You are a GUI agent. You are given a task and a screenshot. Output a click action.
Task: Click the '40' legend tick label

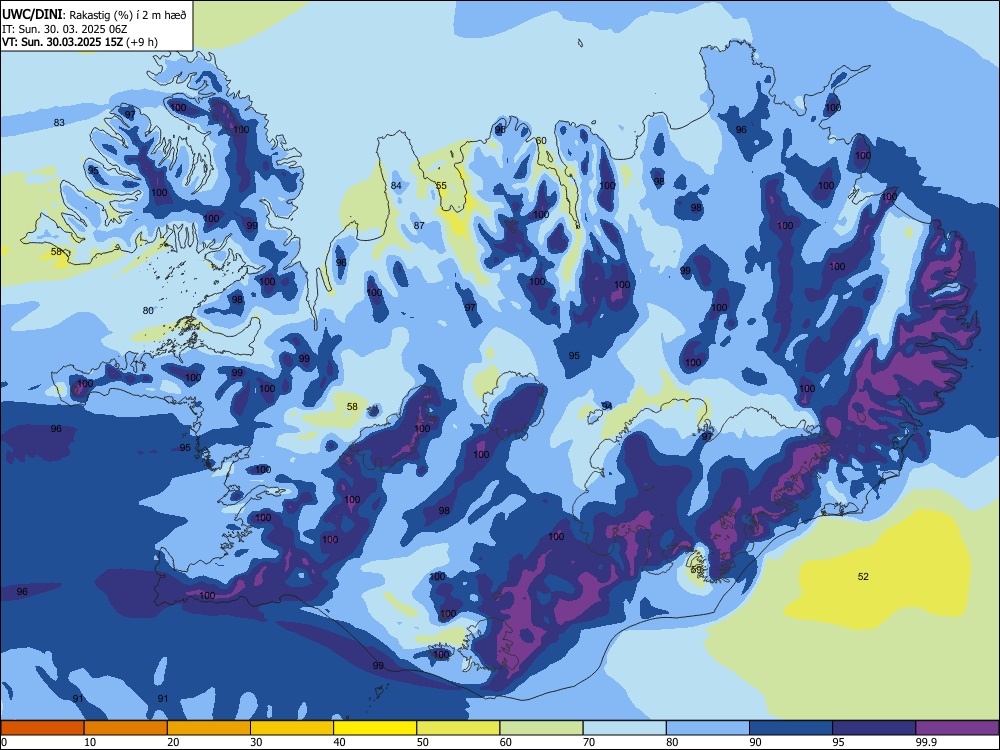tap(339, 742)
